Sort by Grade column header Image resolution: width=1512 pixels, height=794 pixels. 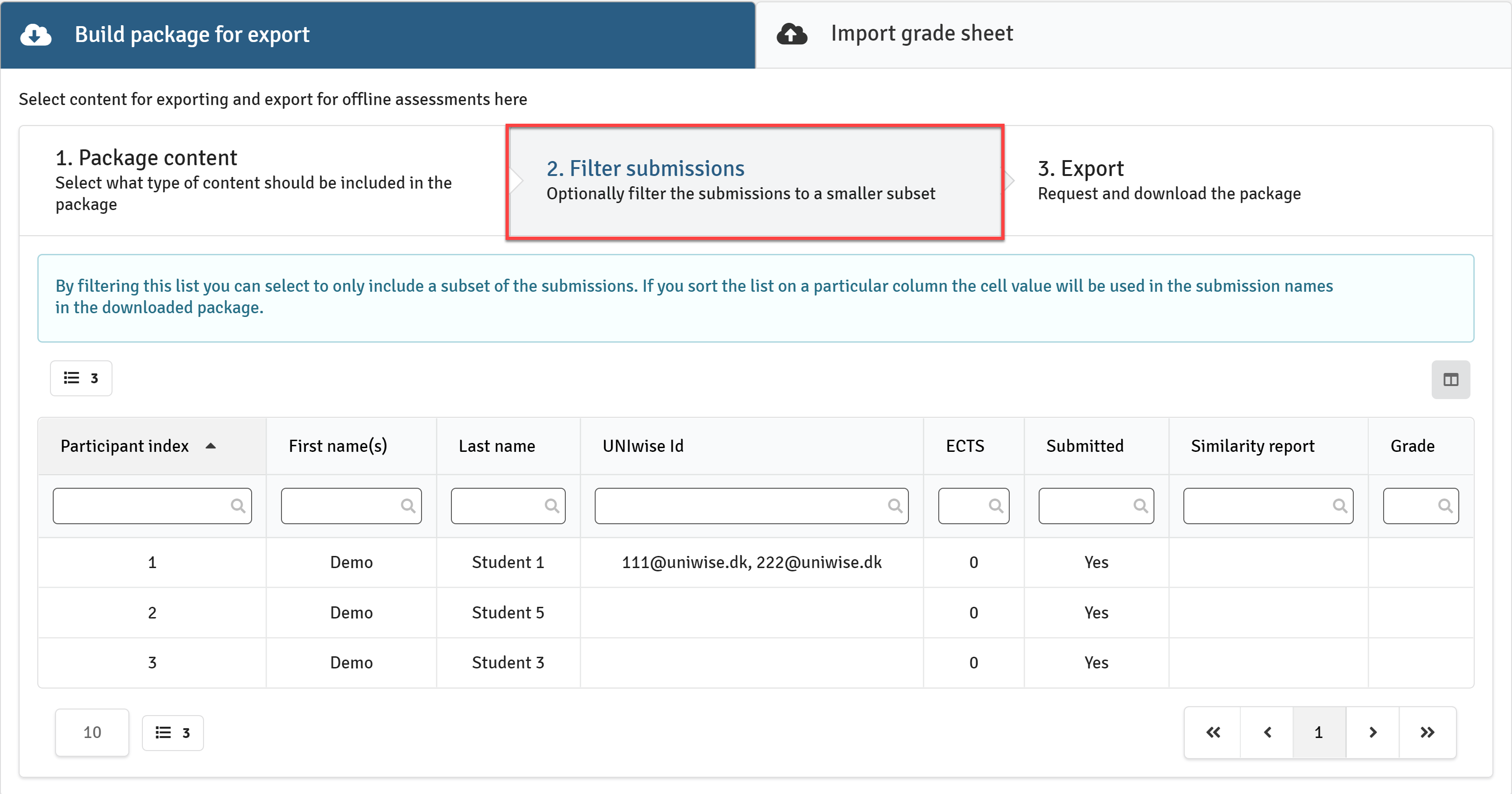click(1421, 446)
